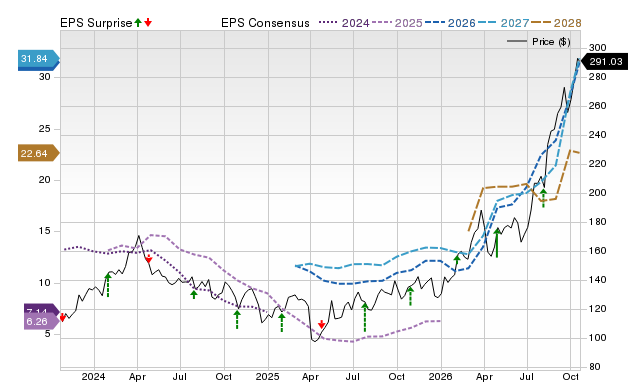Click the green beat arrow after October 2025
Image resolution: width=640 pixels, height=382 pixels.
coord(411,296)
